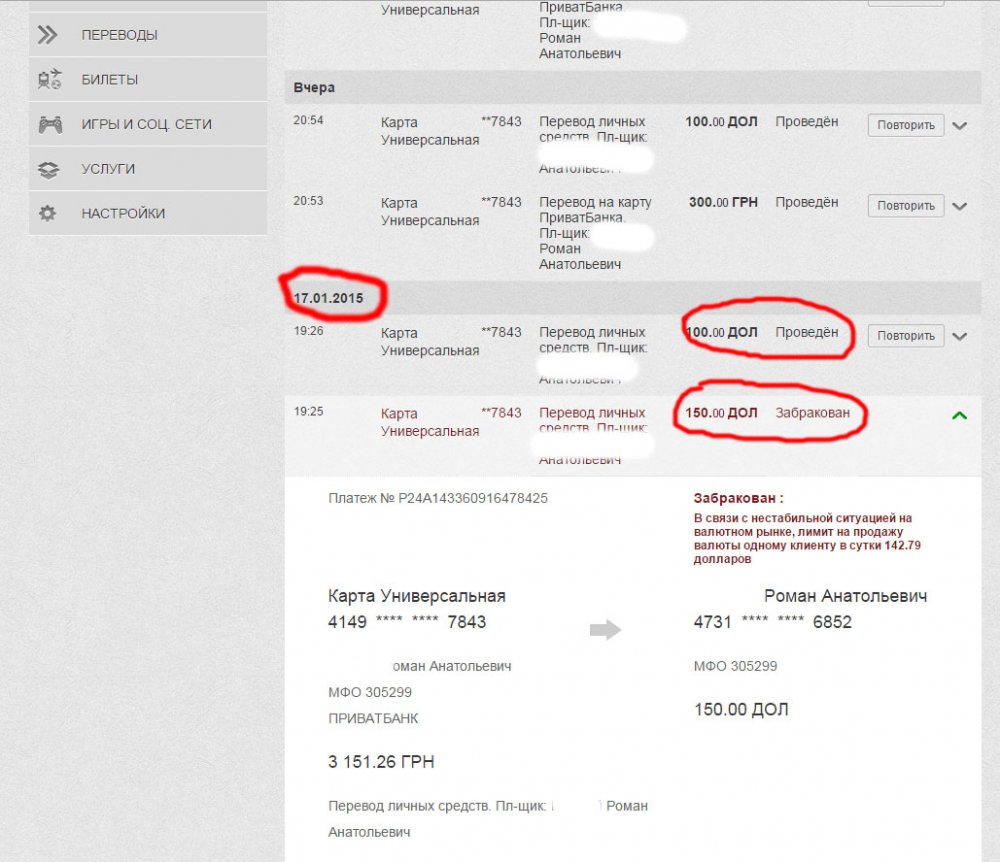Click the 150.00 ДОЛ amount in the 19:25 row

pyautogui.click(x=721, y=413)
